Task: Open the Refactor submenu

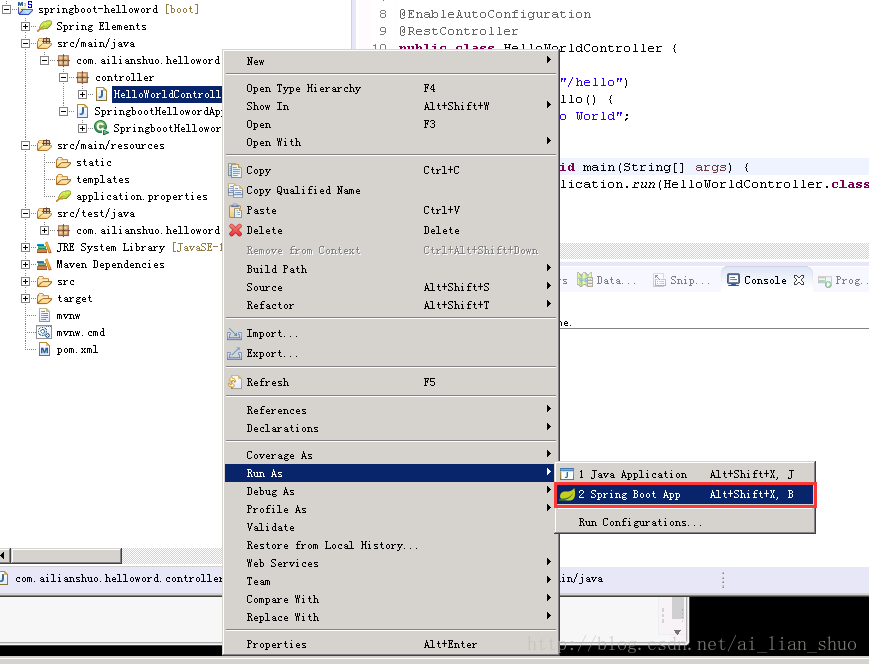Action: (x=391, y=305)
